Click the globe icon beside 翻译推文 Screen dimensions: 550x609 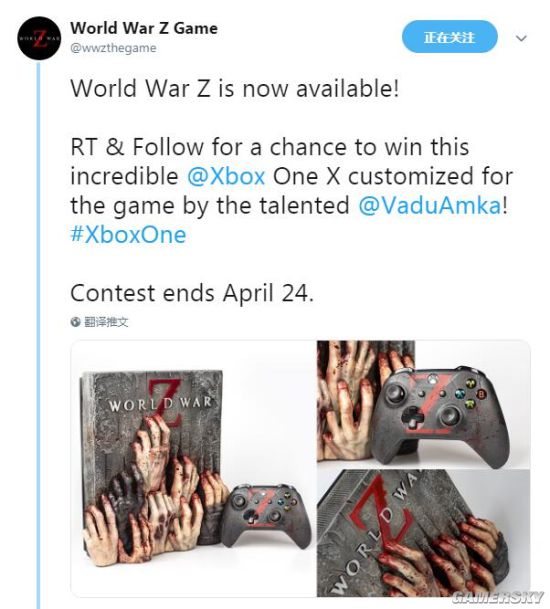coord(75,322)
